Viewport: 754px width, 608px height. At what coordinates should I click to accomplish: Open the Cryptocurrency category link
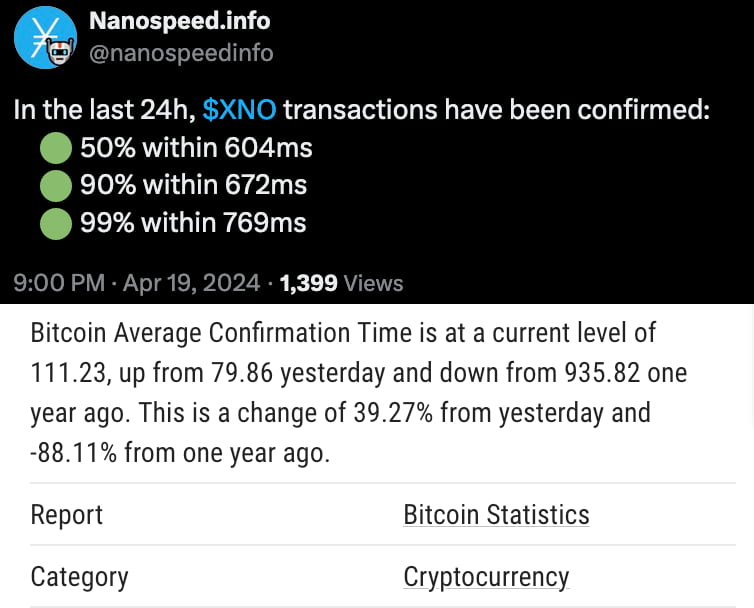point(486,577)
